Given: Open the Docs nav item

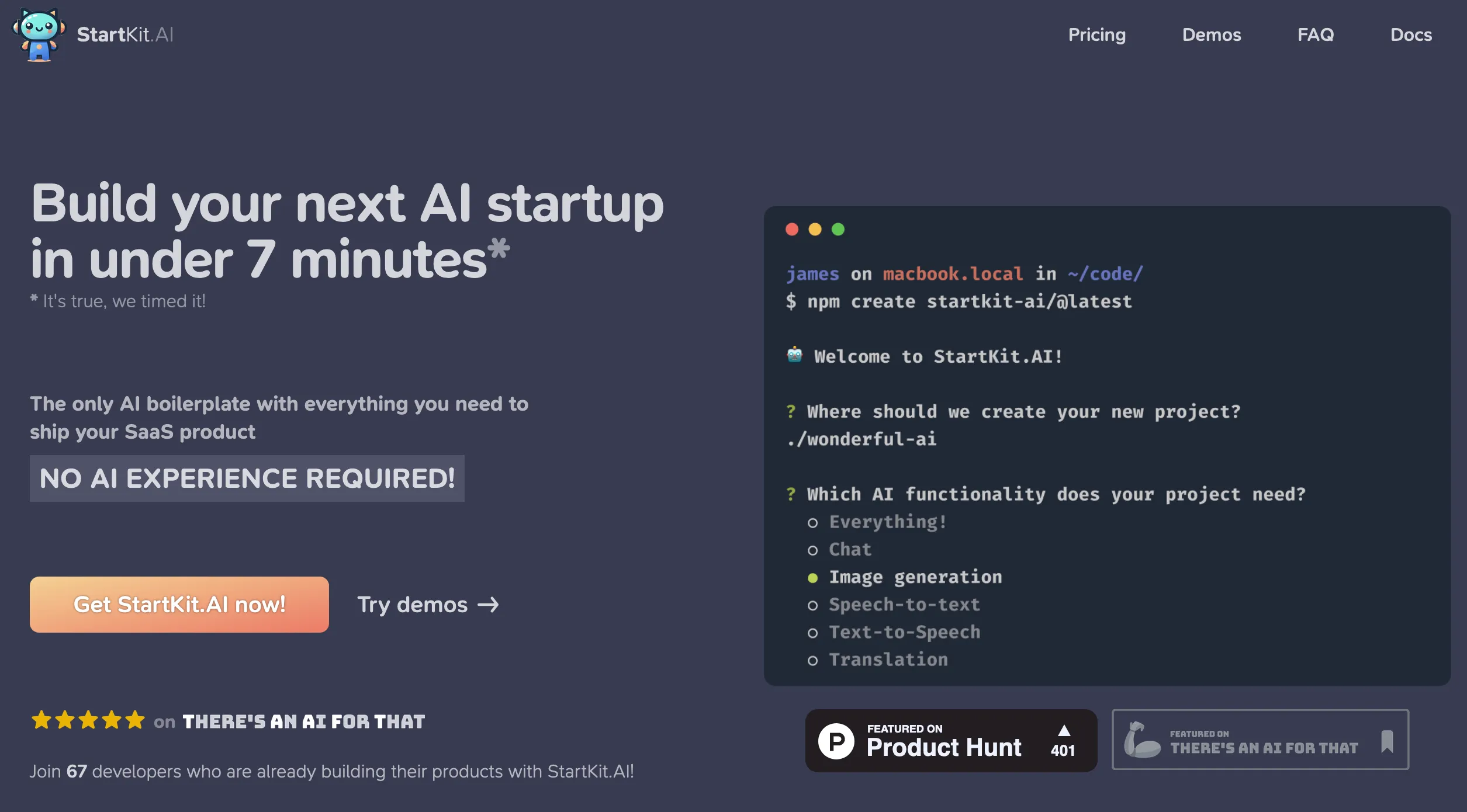Looking at the screenshot, I should tap(1411, 34).
